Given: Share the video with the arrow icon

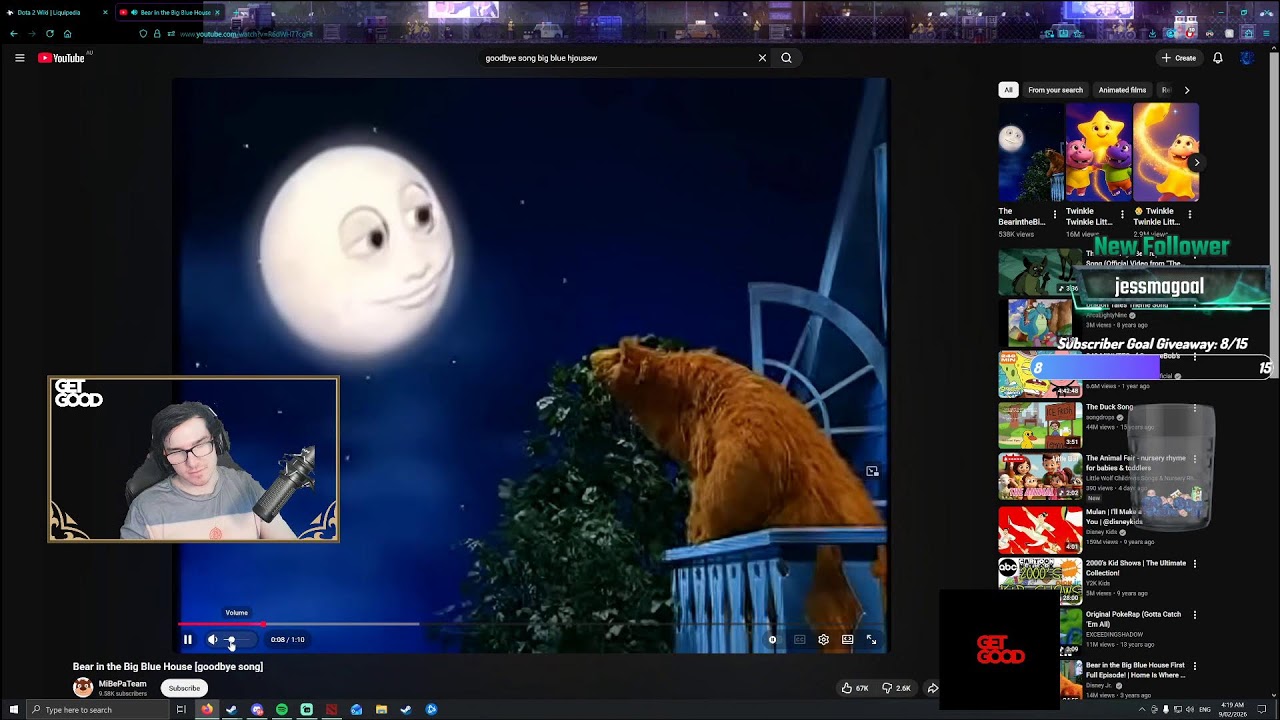Looking at the screenshot, I should [x=932, y=688].
